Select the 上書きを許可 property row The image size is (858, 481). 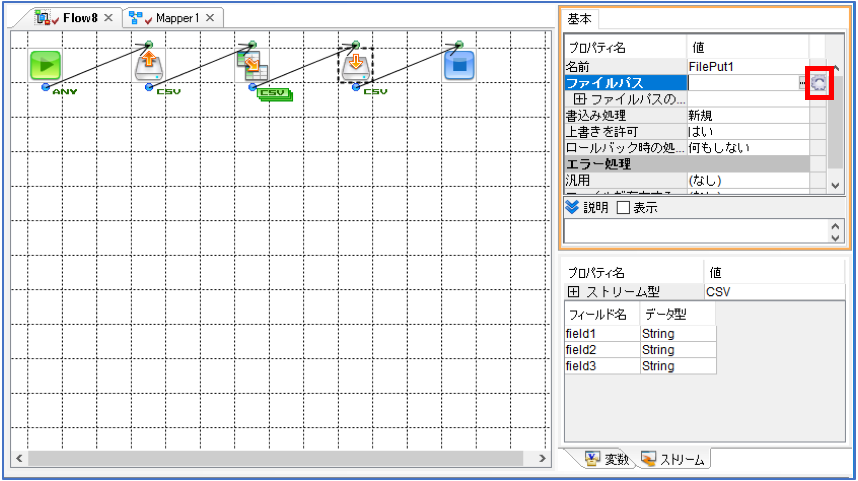click(687, 131)
